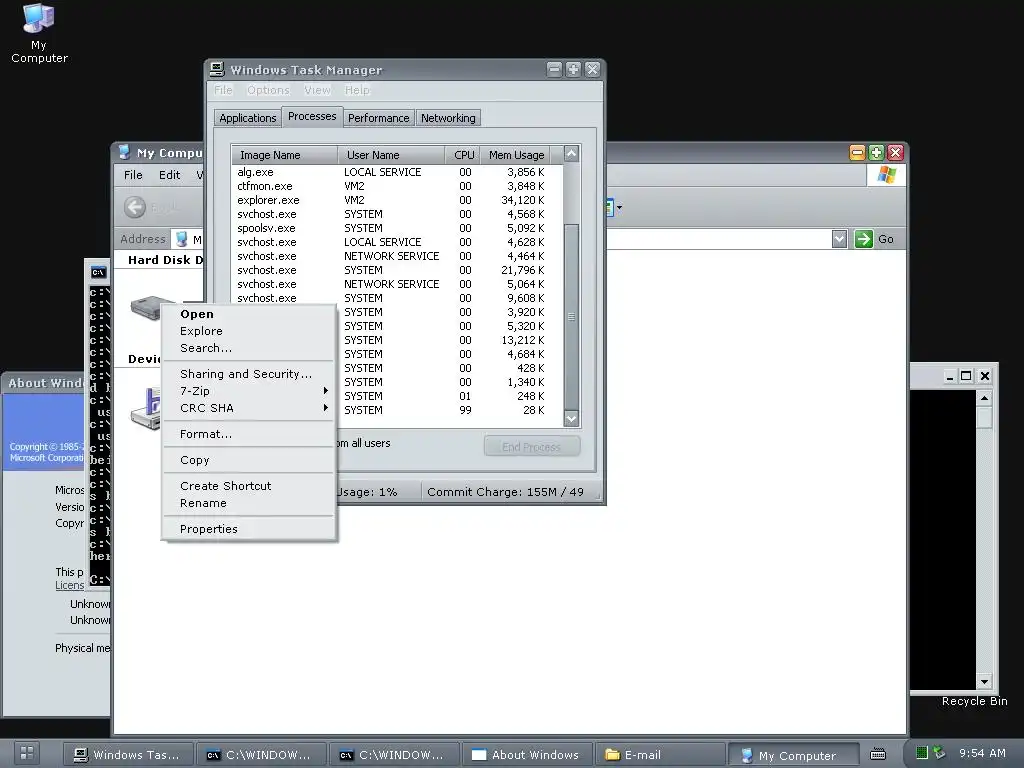Viewport: 1024px width, 768px height.
Task: Select the ctfmon.exe process row
Action: pyautogui.click(x=397, y=186)
